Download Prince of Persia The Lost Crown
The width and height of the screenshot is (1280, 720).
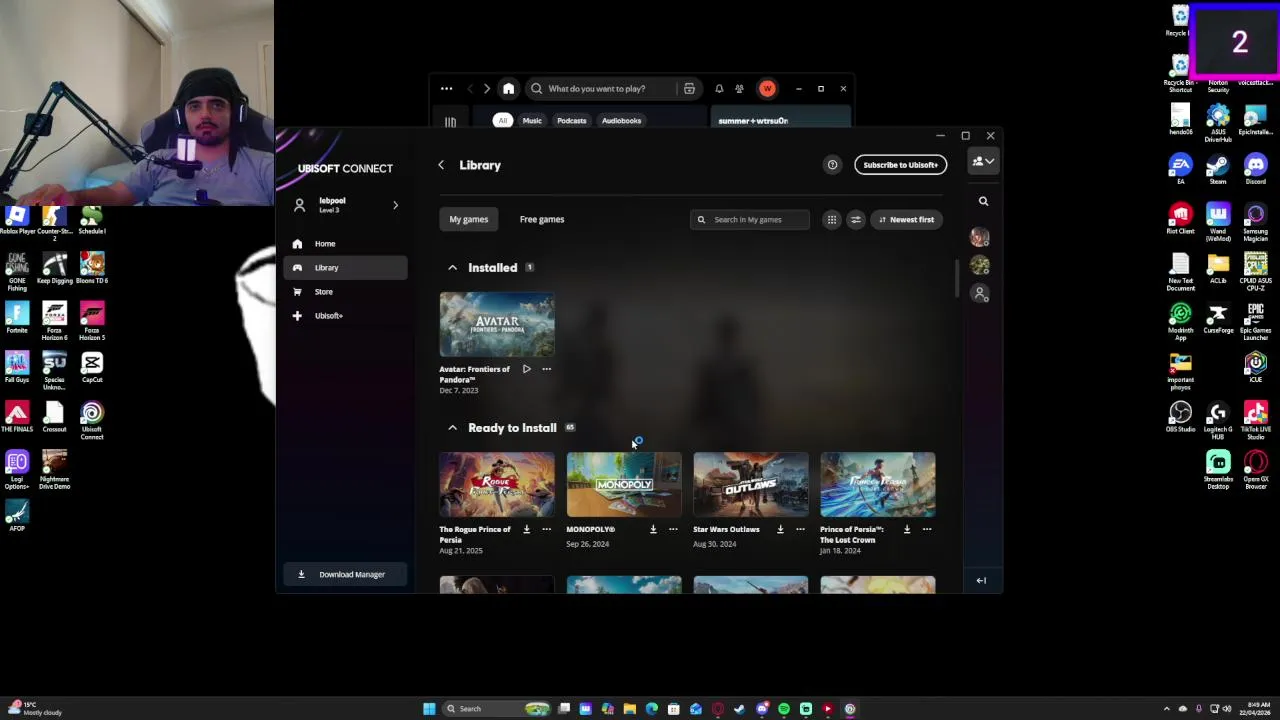coord(908,529)
